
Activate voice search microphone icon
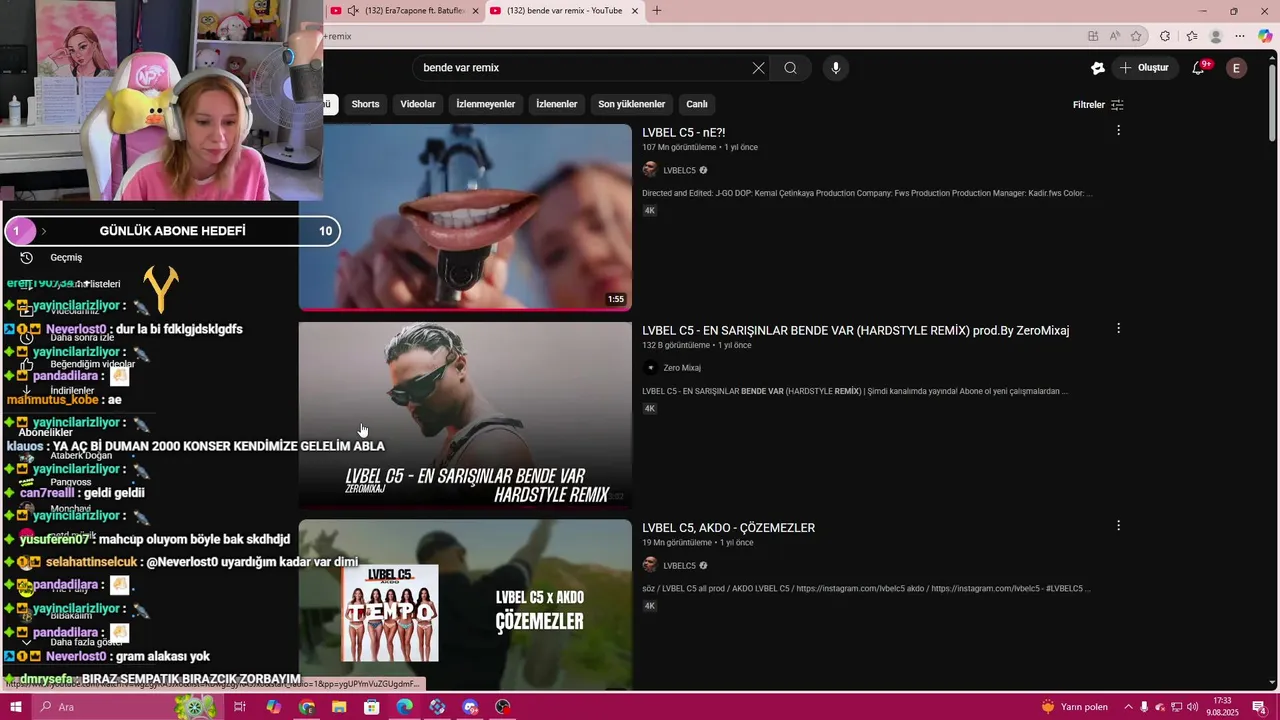coord(836,68)
